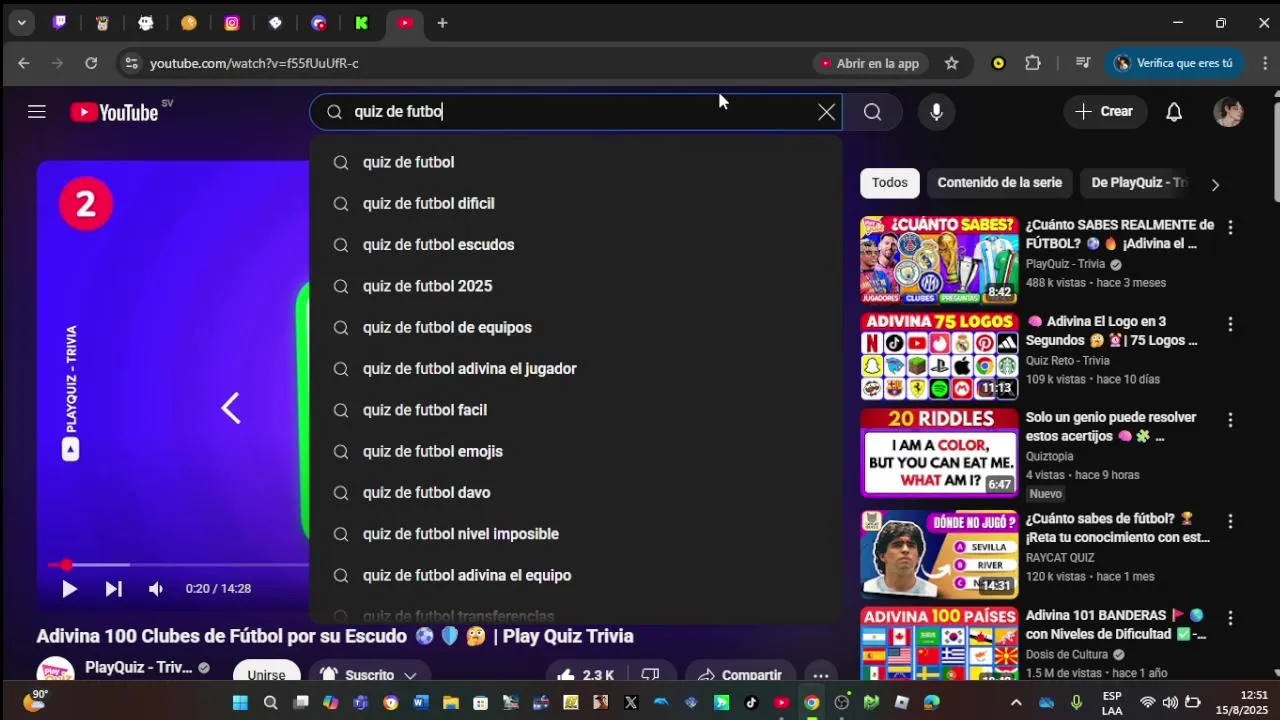
Task: Open a new browser tab
Action: [x=442, y=23]
